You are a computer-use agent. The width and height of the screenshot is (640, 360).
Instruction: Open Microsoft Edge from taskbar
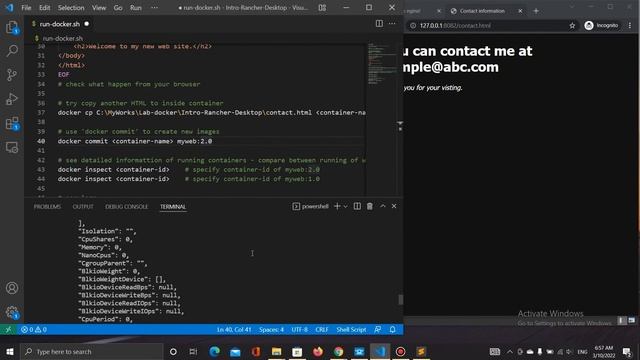click(x=214, y=351)
